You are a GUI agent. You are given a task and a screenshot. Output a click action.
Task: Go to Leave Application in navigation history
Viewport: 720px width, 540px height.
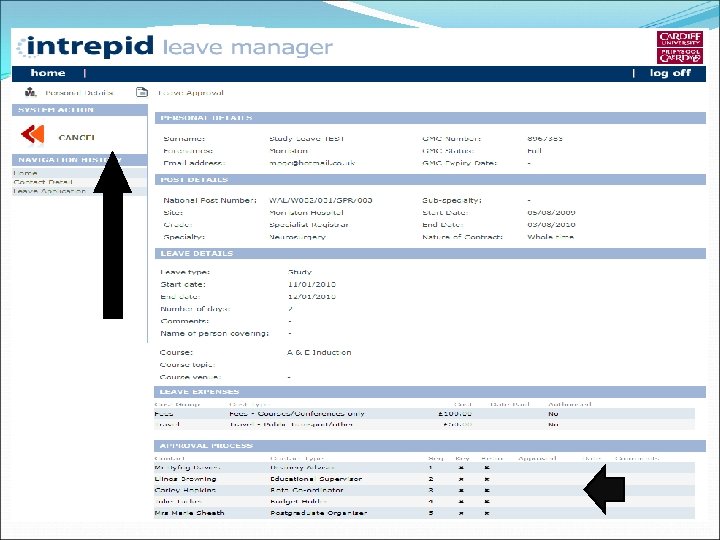coord(50,191)
